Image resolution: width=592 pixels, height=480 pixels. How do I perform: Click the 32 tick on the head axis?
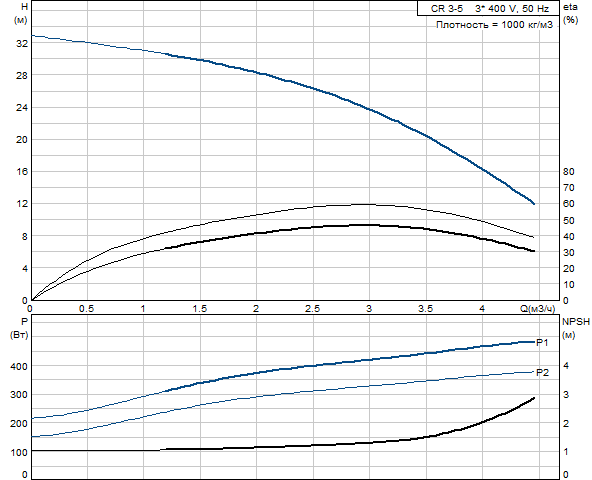pos(22,43)
